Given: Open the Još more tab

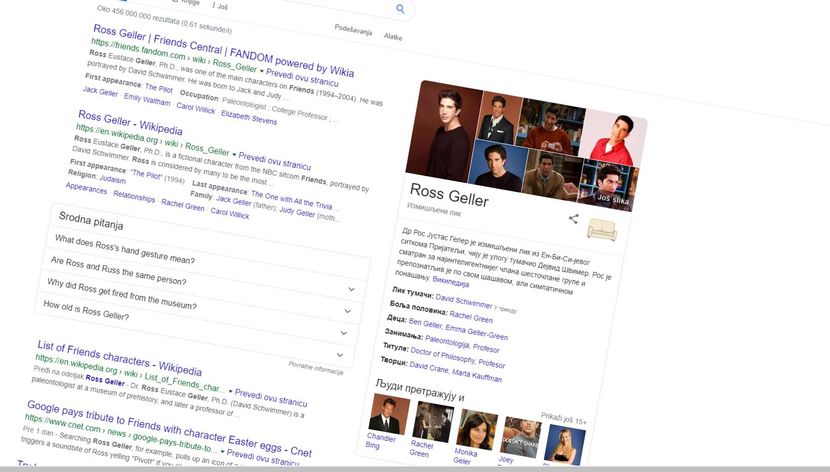Looking at the screenshot, I should 220,6.
